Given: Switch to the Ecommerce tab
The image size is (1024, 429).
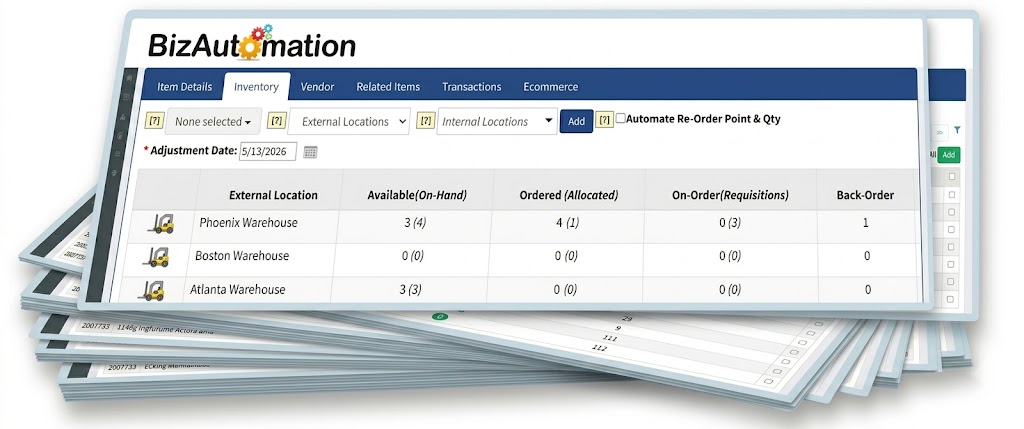Looking at the screenshot, I should pyautogui.click(x=551, y=86).
